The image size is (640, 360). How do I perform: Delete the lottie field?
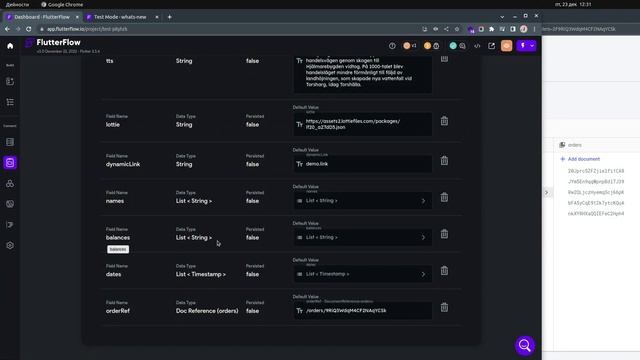(x=444, y=121)
